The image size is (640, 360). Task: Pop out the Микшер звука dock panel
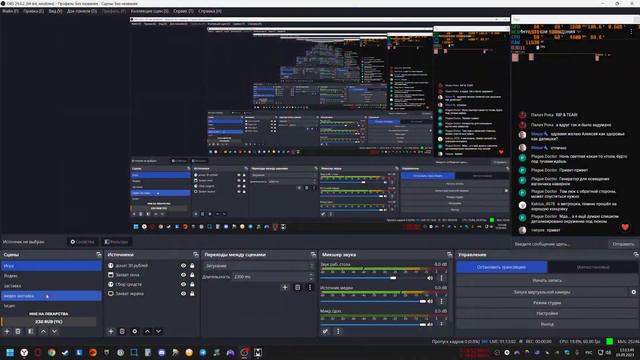pyautogui.click(x=449, y=254)
